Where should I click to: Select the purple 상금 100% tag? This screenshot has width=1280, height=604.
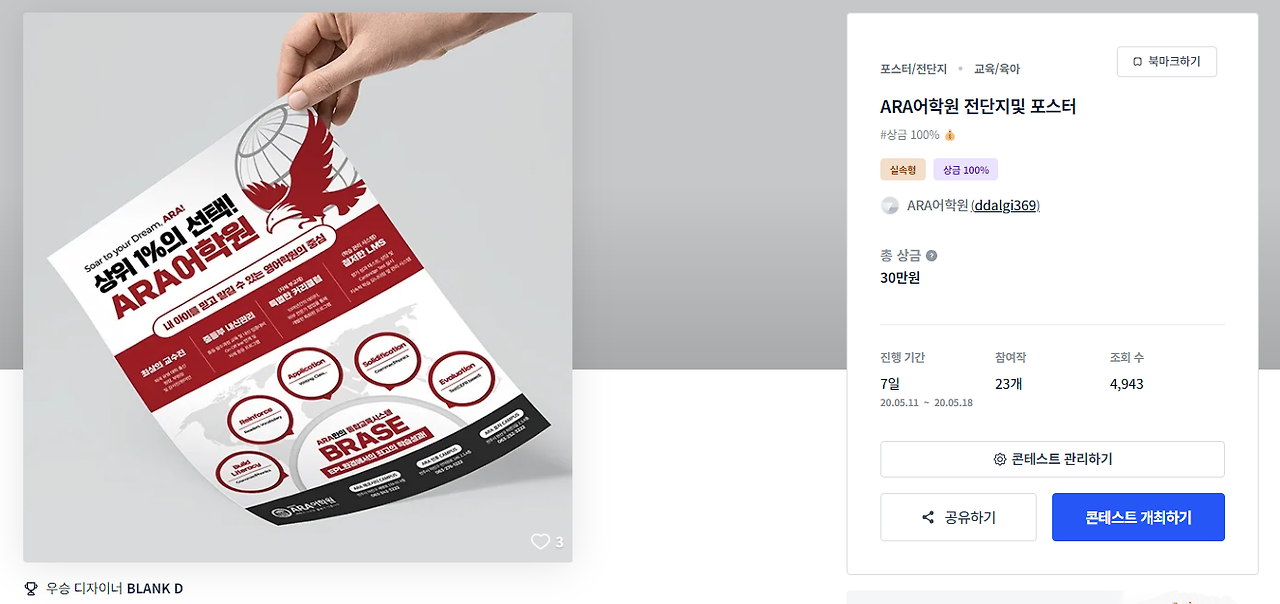coord(966,170)
